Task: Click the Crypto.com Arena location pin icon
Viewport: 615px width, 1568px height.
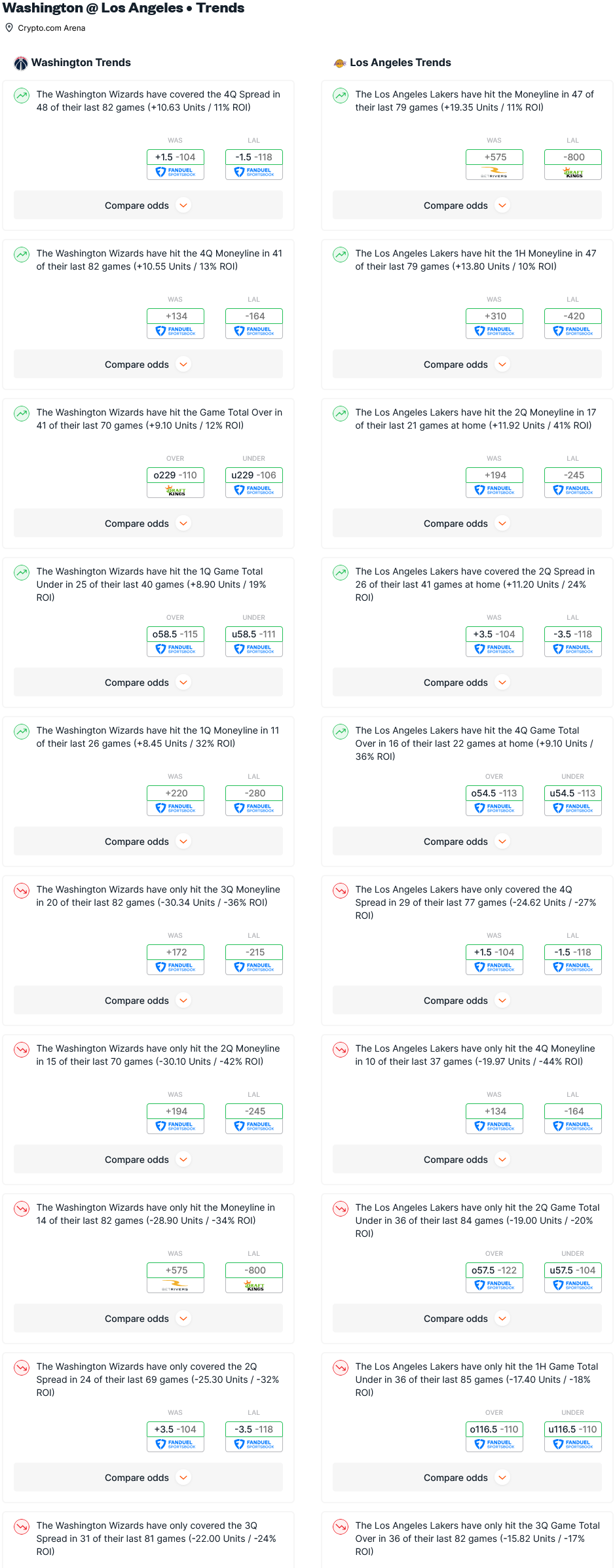Action: coord(9,27)
